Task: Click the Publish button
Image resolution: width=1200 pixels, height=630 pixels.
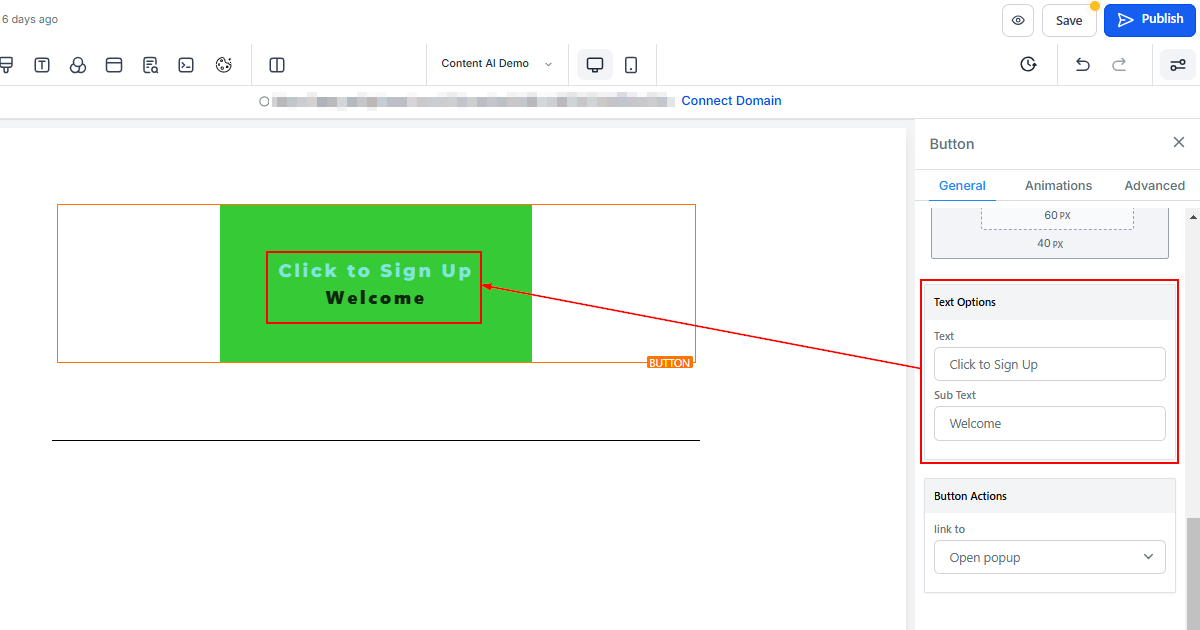Action: click(1149, 20)
